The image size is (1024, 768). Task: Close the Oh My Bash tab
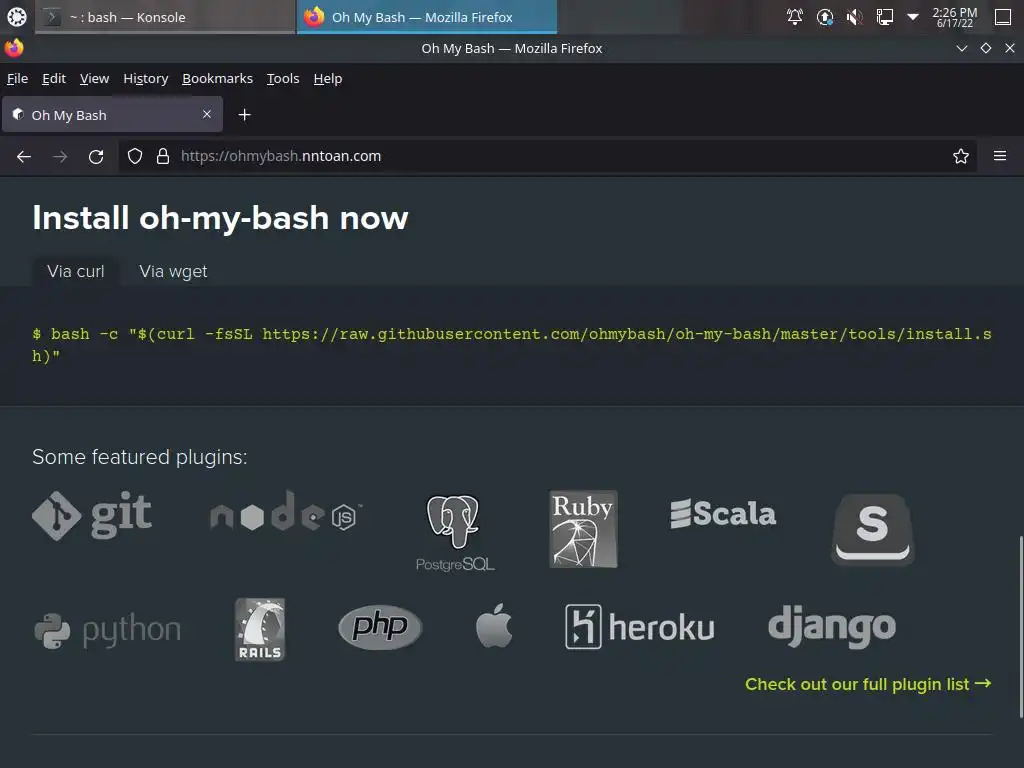click(206, 114)
